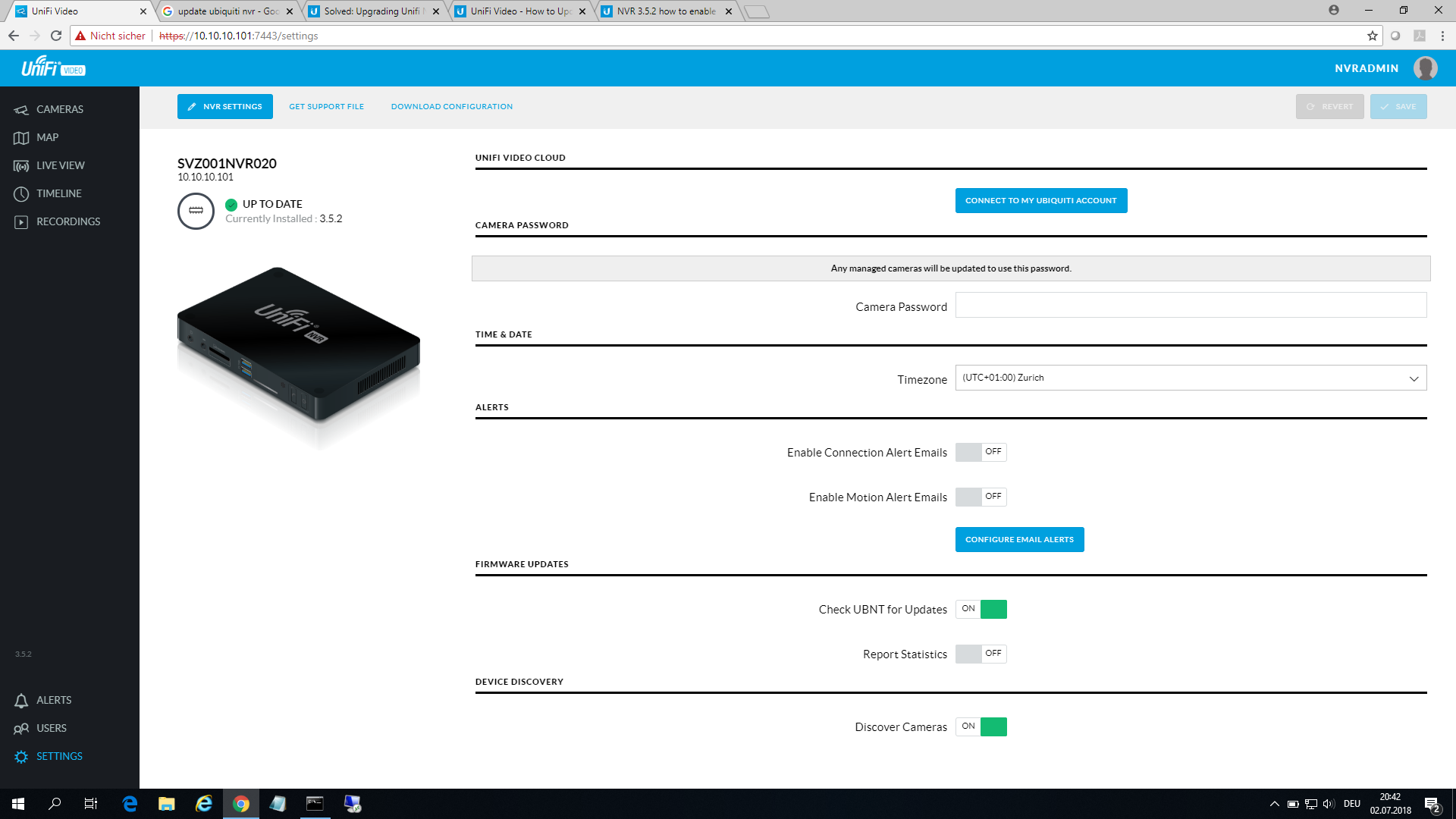The image size is (1456, 819).
Task: Open the Cameras sidebar icon
Action: [x=21, y=110]
